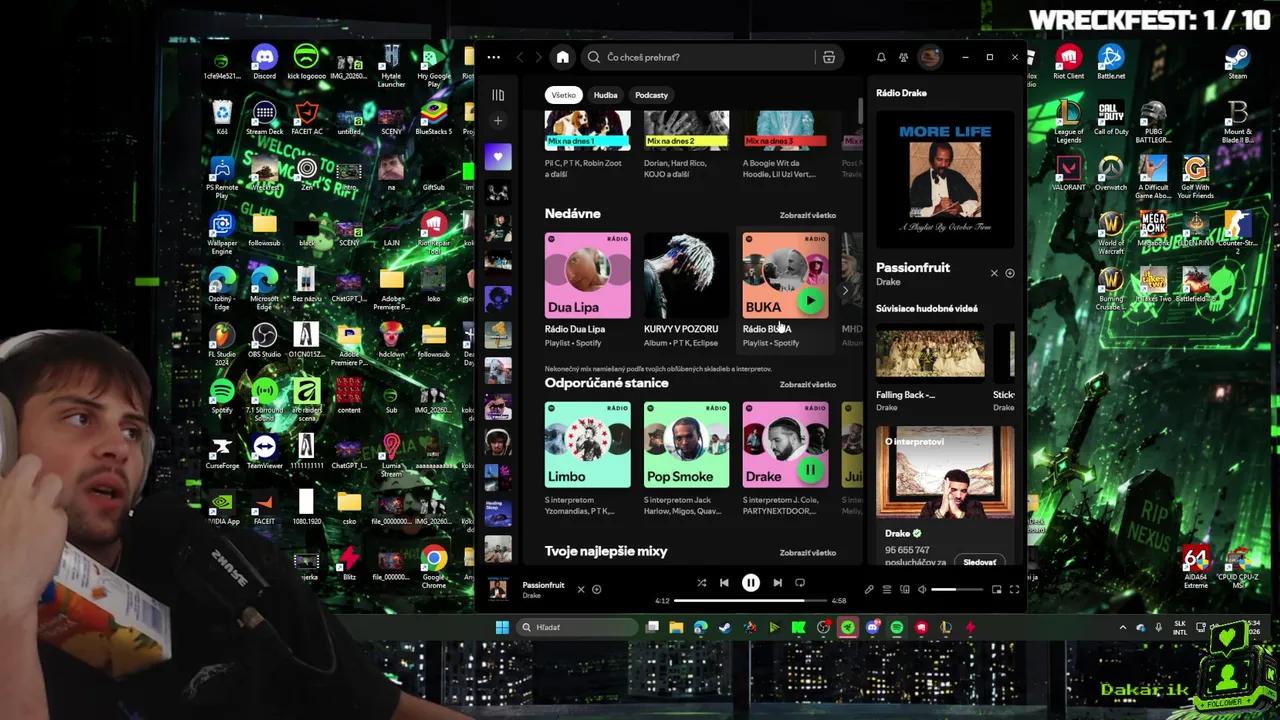This screenshot has width=1280, height=720.
Task: Focus the Spotify search field
Action: pos(712,57)
